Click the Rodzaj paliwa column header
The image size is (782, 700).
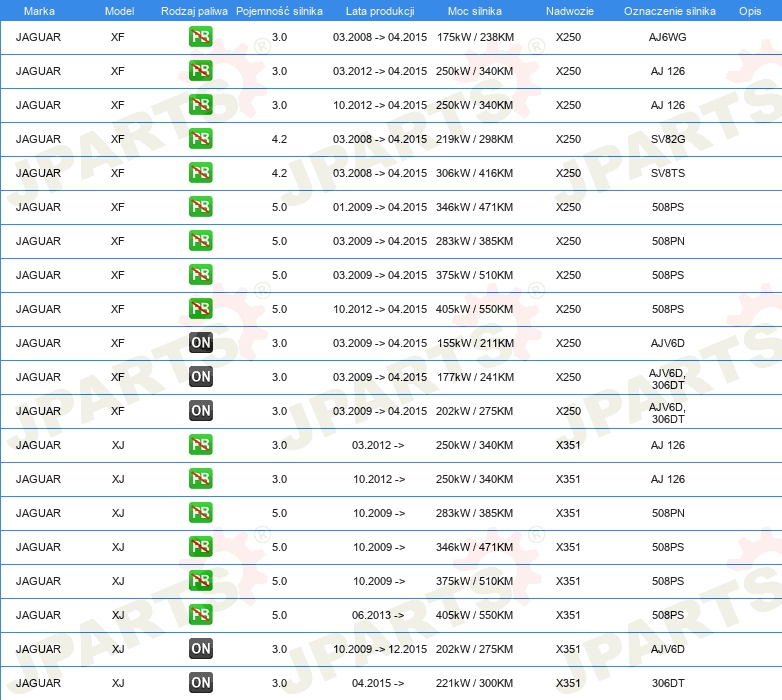point(194,11)
